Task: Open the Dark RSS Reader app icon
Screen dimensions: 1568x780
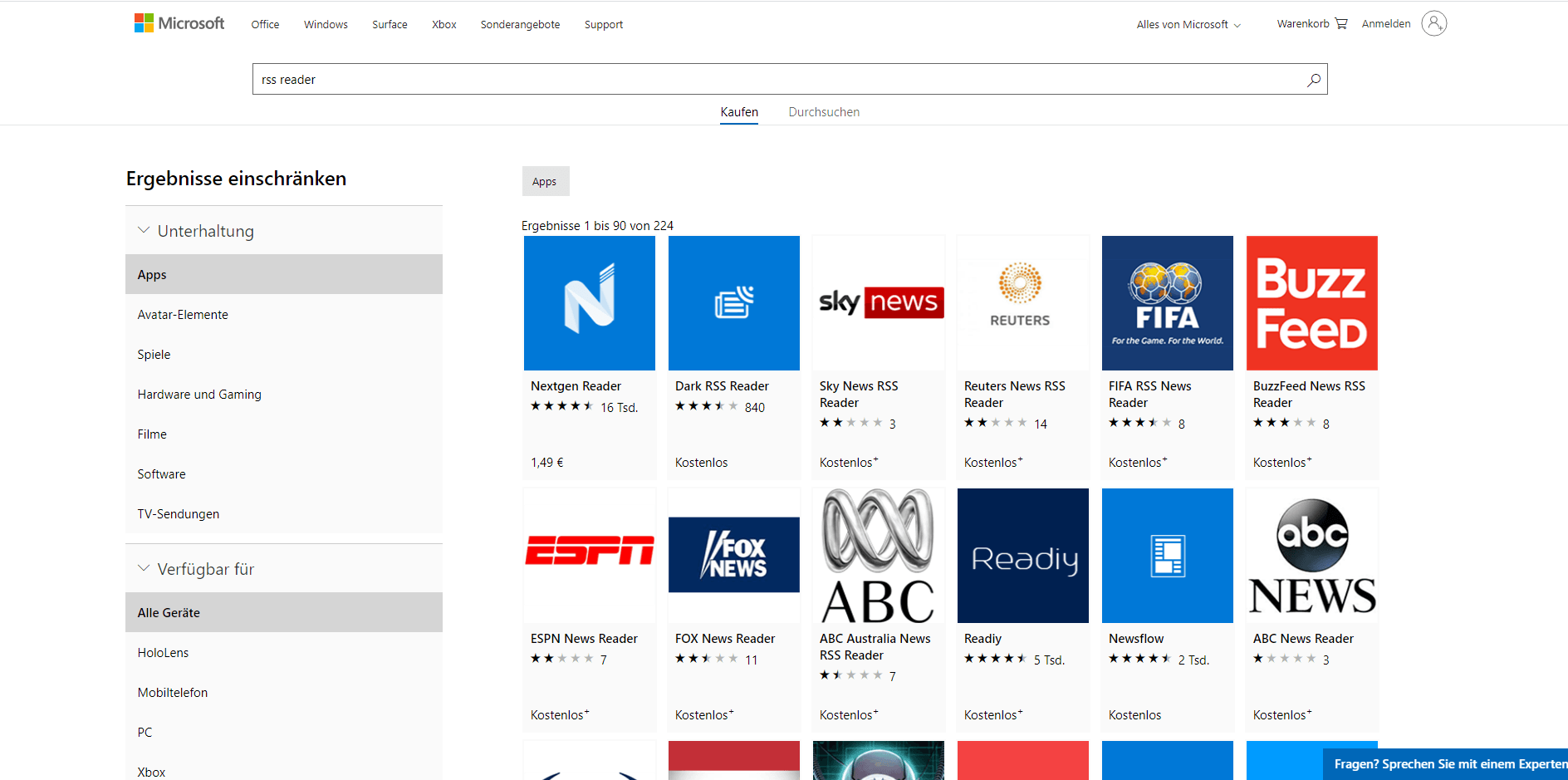Action: point(733,303)
